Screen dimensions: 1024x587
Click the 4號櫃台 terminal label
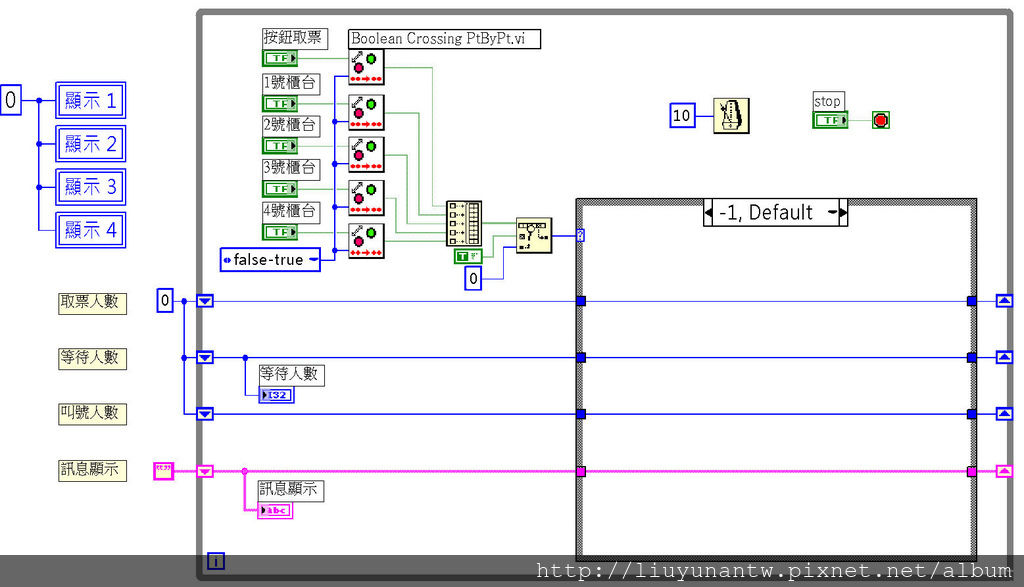(x=291, y=212)
